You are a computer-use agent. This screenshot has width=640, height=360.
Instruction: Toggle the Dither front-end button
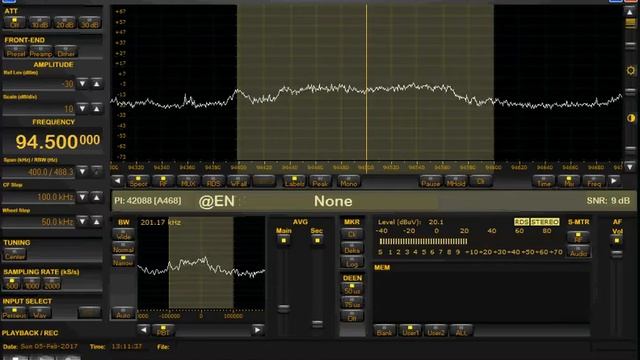[x=66, y=52]
